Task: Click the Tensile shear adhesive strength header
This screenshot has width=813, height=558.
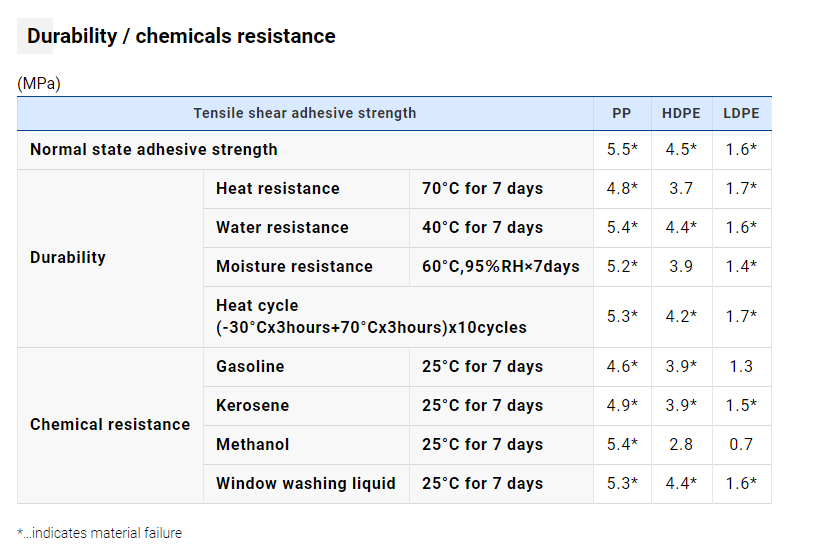Action: pyautogui.click(x=305, y=113)
